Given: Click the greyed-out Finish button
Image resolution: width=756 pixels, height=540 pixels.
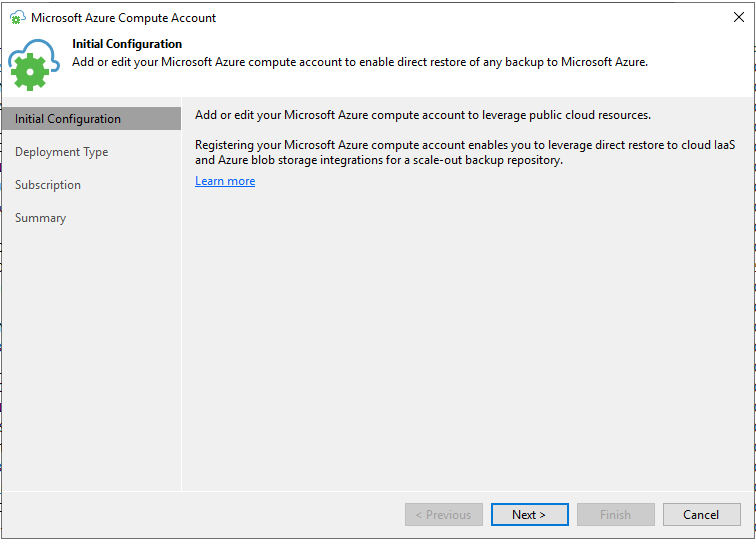Looking at the screenshot, I should tap(615, 515).
